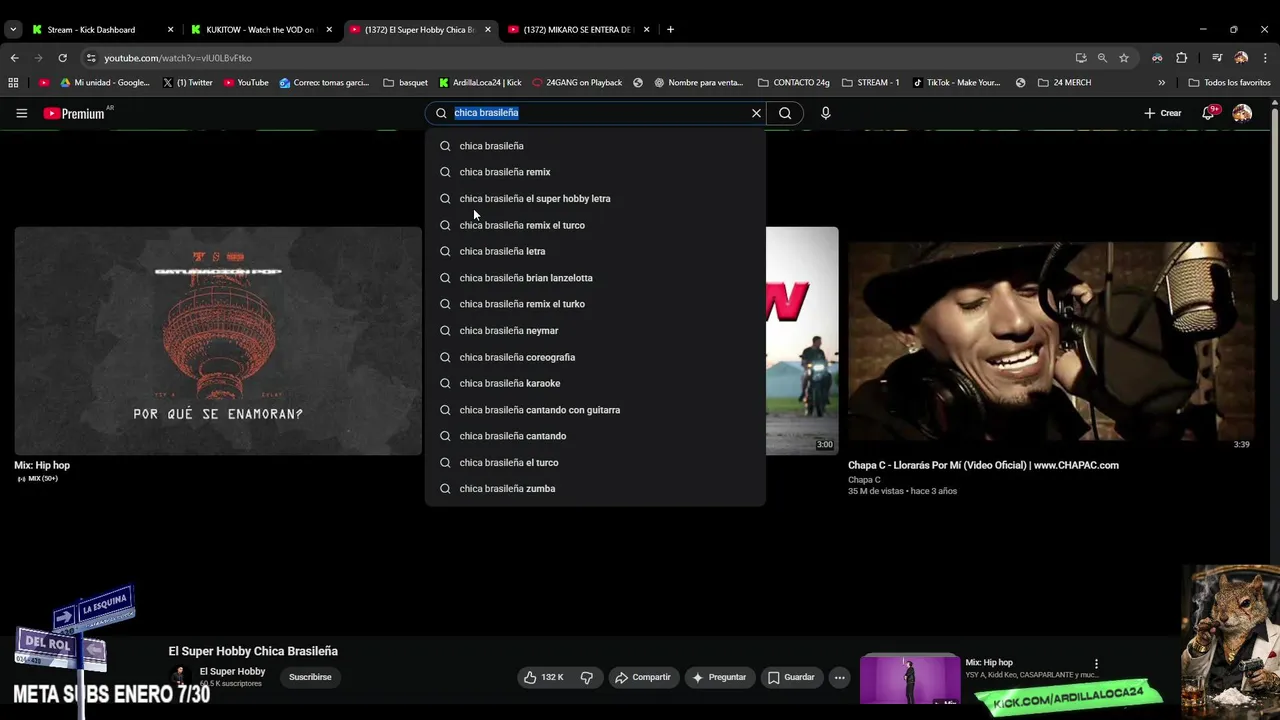1280x720 pixels.
Task: Choose the suggestion 'chica brasileña letra'
Action: [x=595, y=251]
